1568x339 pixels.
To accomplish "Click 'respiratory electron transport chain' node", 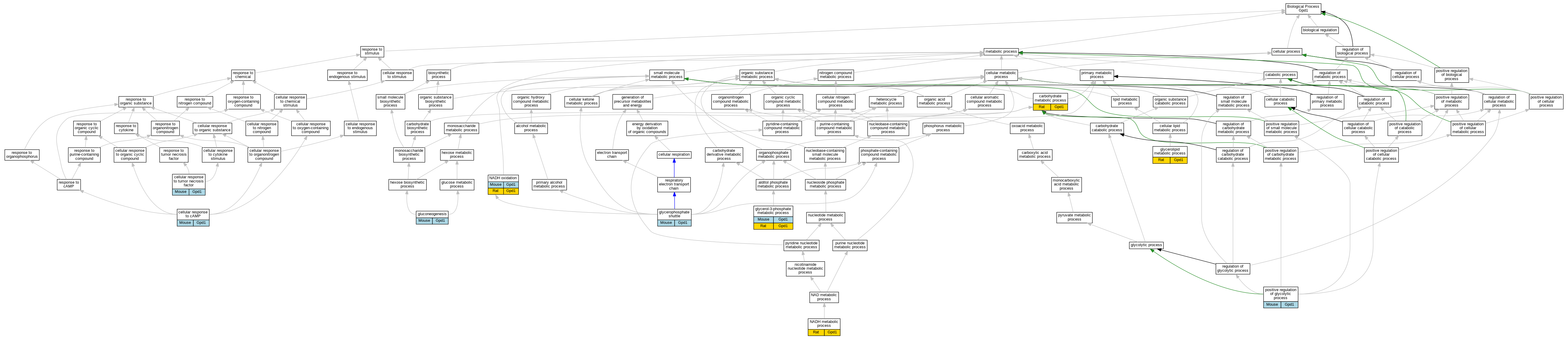I will [x=674, y=185].
